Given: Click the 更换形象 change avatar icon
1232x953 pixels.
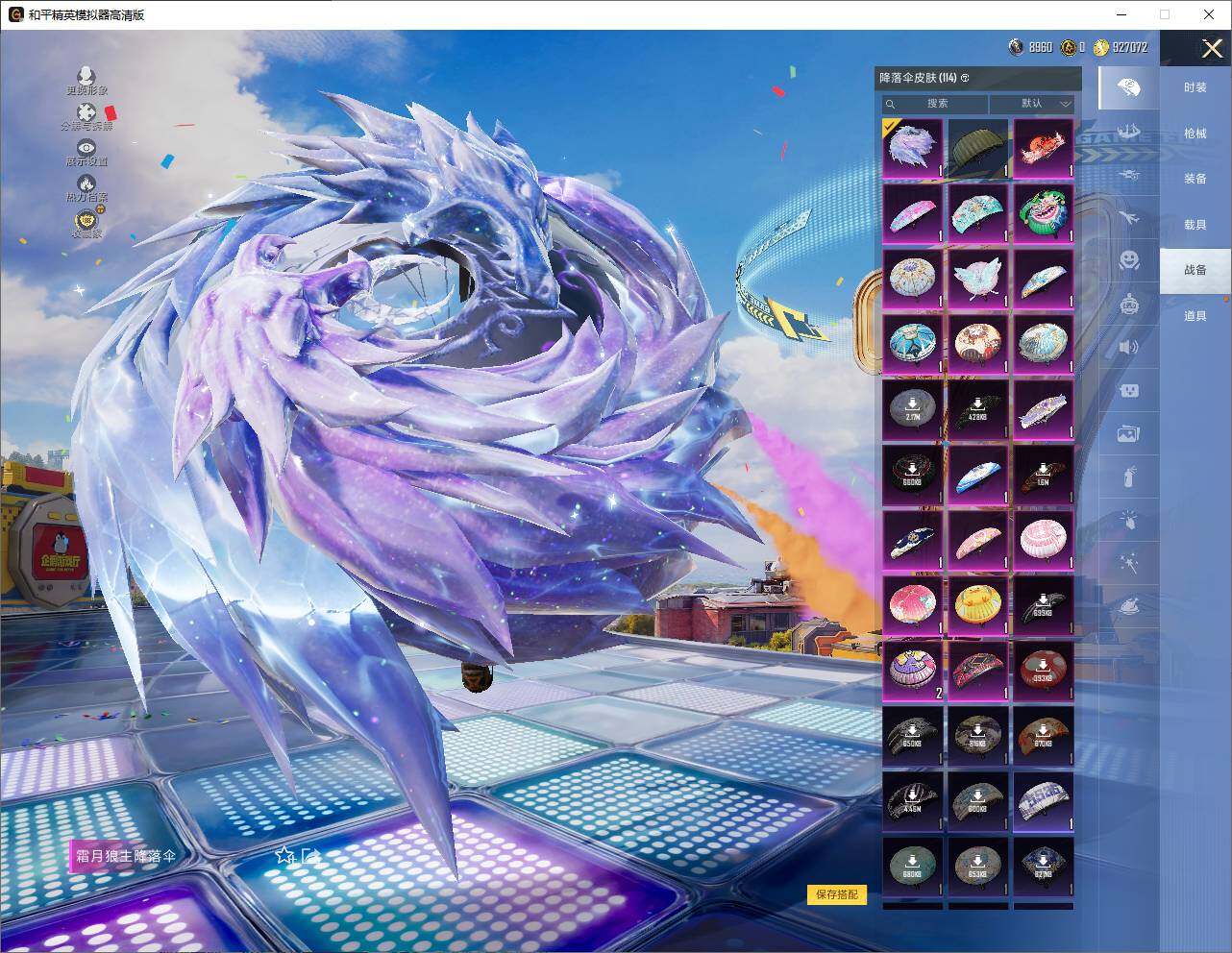Looking at the screenshot, I should 86,77.
